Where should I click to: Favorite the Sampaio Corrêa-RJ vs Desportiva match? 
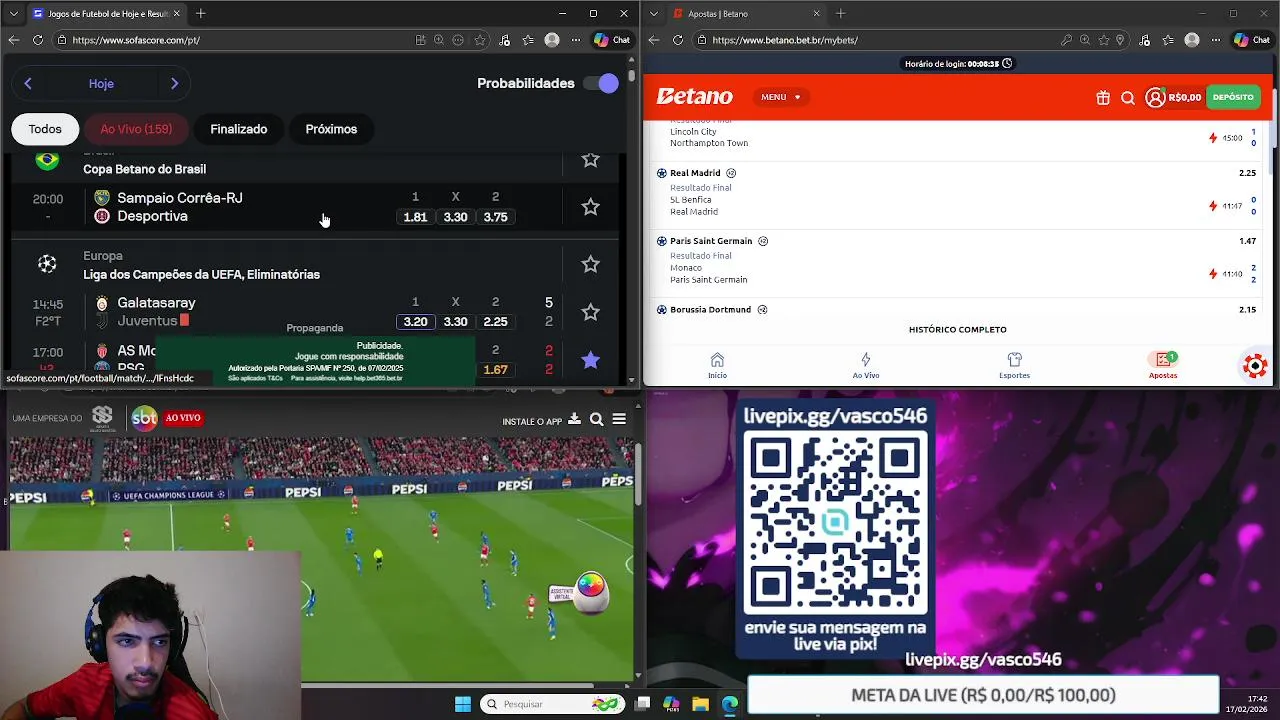click(591, 207)
